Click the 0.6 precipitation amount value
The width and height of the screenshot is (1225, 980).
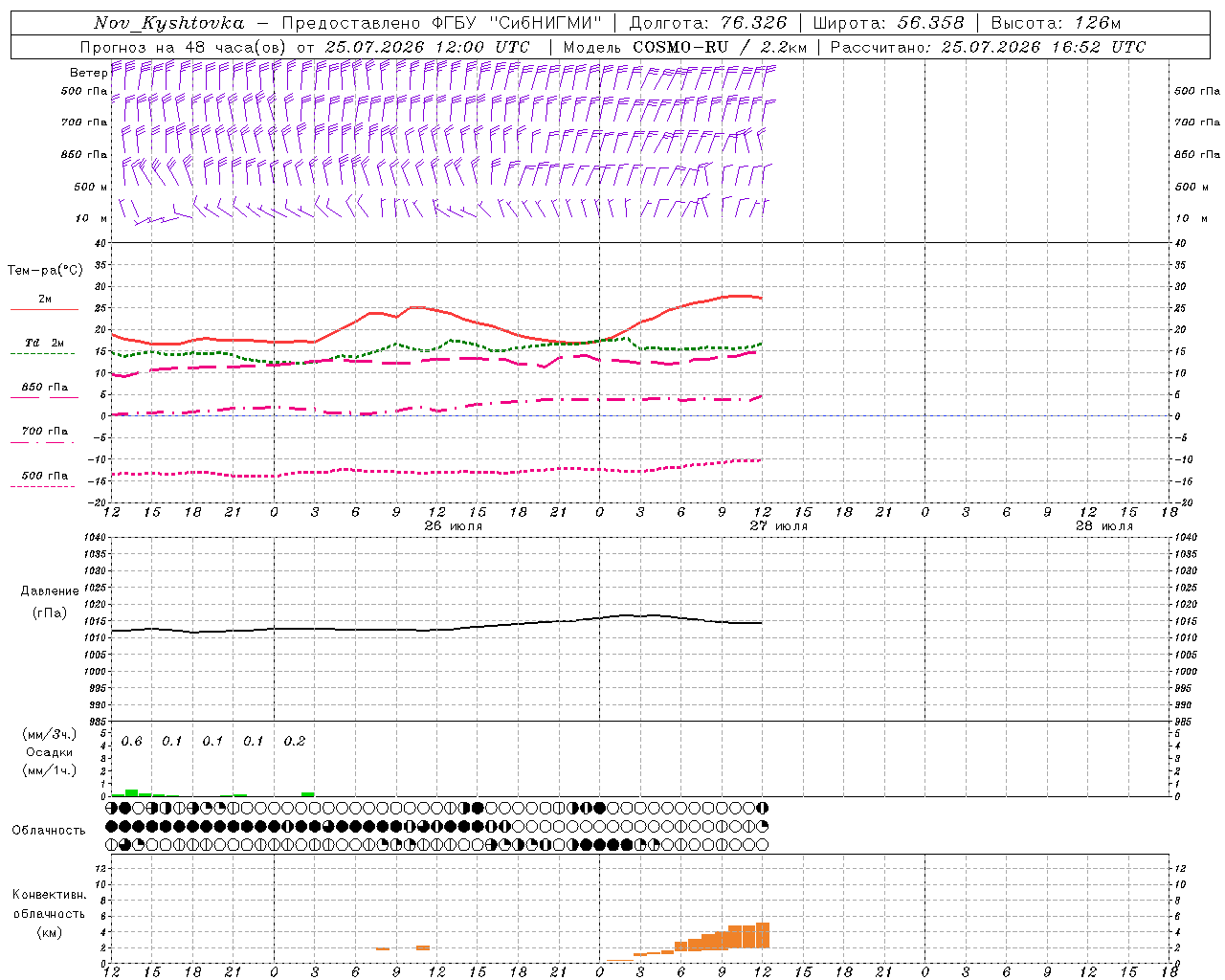pyautogui.click(x=131, y=742)
